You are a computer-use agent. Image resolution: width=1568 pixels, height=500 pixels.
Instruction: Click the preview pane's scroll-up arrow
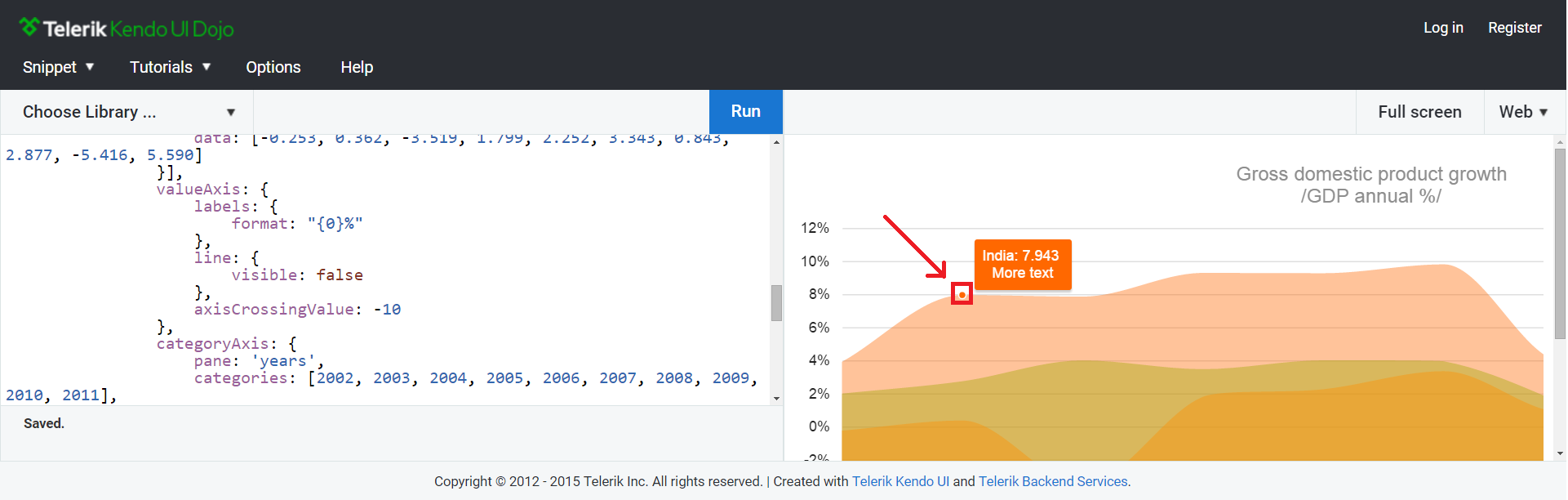click(x=1560, y=142)
